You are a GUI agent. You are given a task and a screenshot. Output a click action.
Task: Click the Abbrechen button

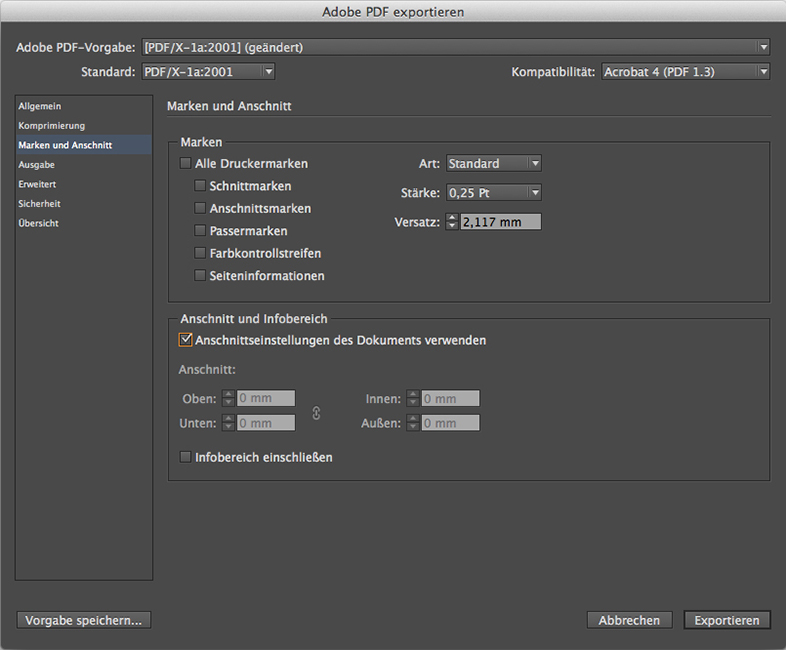pyautogui.click(x=629, y=620)
